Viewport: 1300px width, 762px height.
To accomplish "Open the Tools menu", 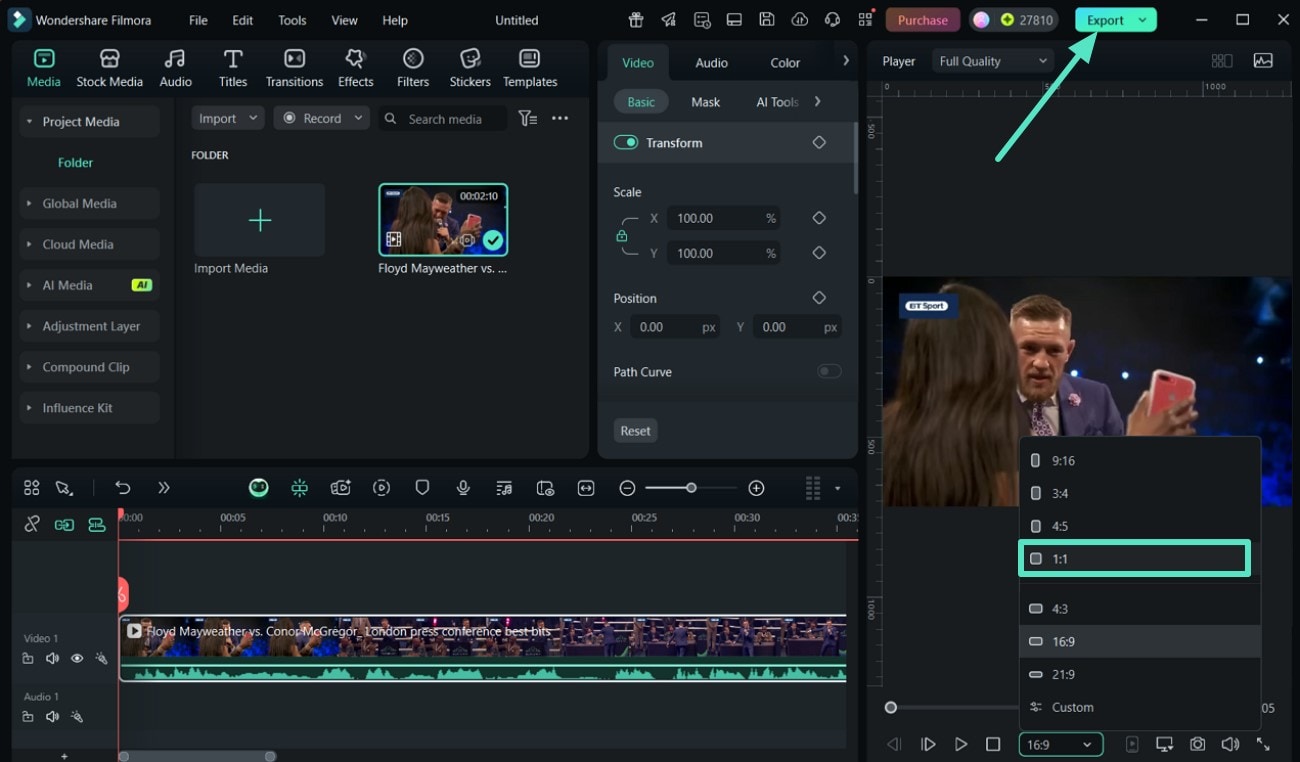I will coord(292,20).
